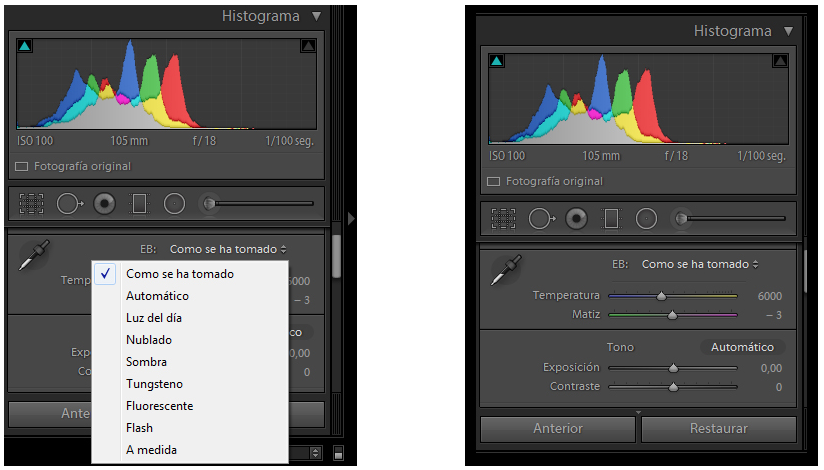Image resolution: width=824 pixels, height=470 pixels.
Task: Toggle highlight clipping indicator in right histogram
Action: [x=777, y=61]
